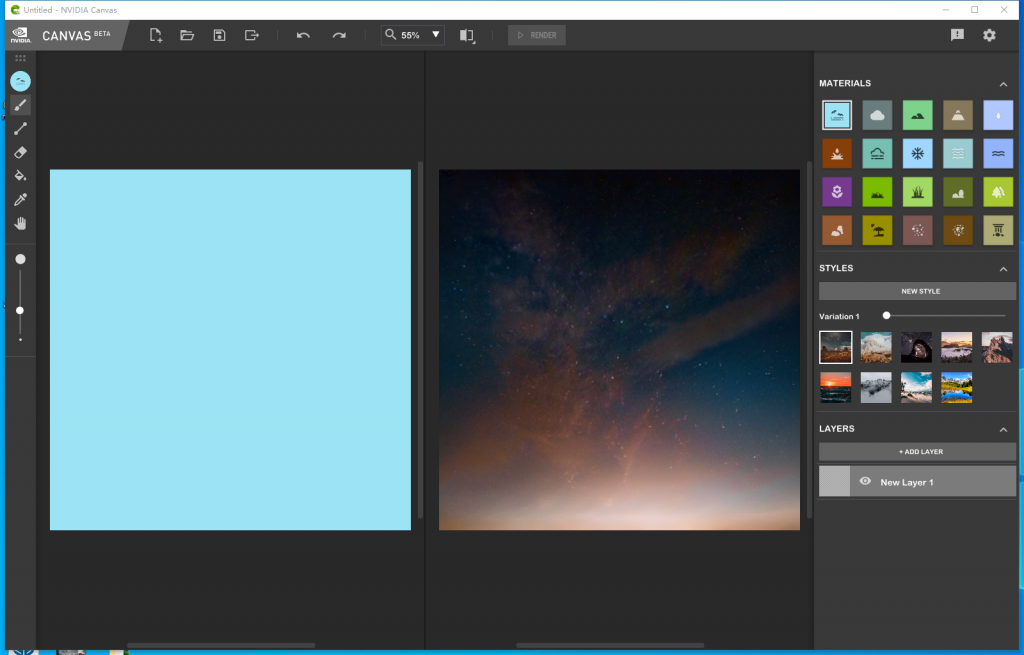The image size is (1024, 655).
Task: Toggle New Layer 1 visibility eye
Action: (865, 481)
